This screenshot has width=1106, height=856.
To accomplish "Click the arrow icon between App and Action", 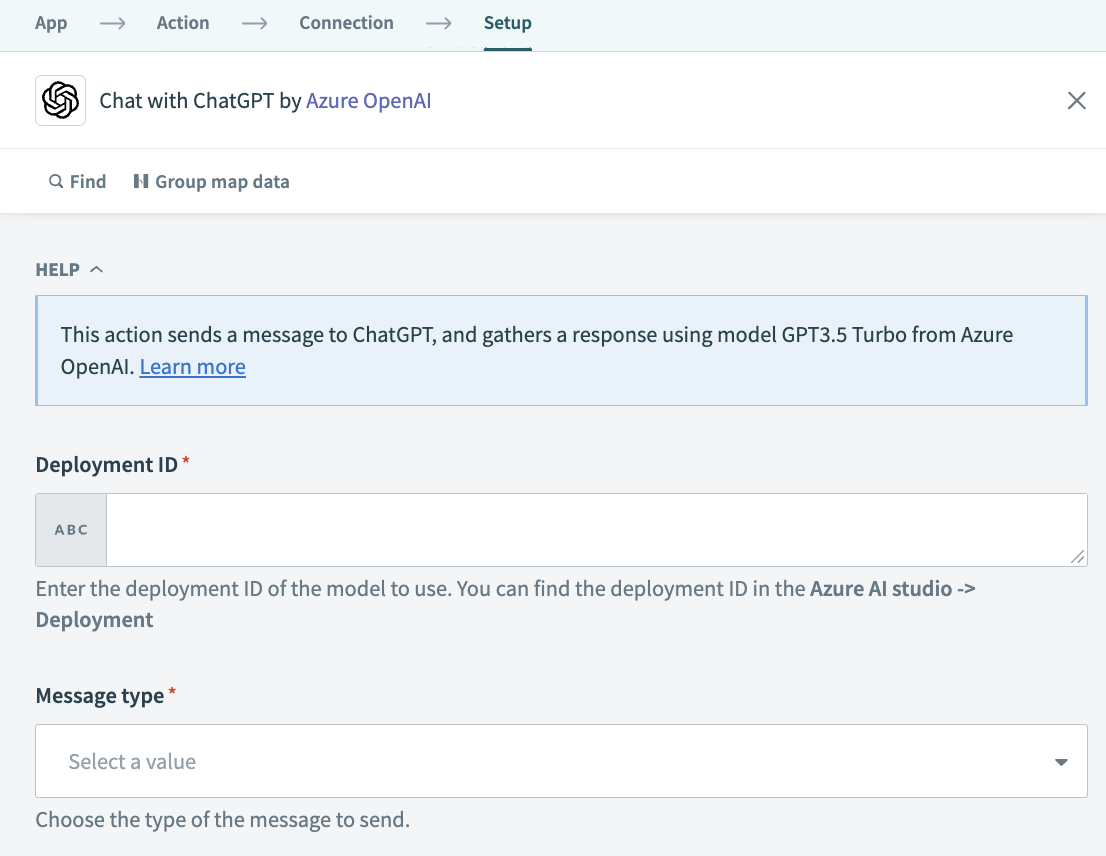I will [112, 22].
